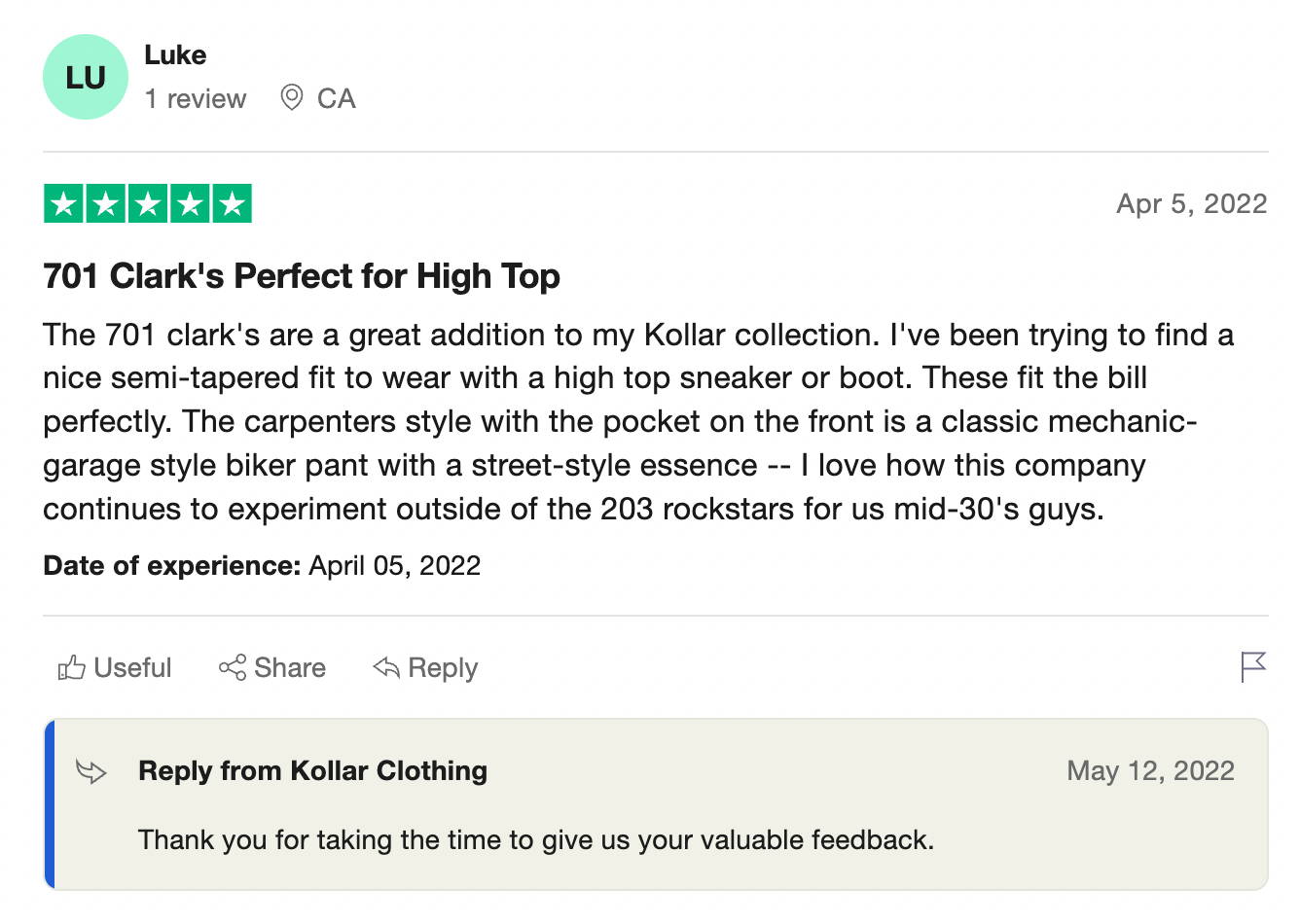Click the May 12, 2022 reply date
Image resolution: width=1300 pixels, height=924 pixels.
point(1151,771)
